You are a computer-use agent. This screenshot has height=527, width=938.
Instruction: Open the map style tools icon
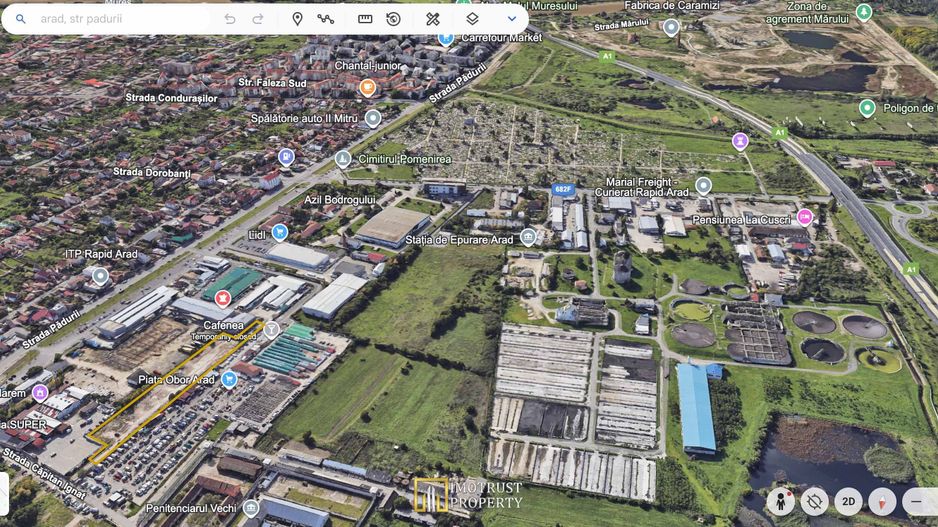(433, 19)
